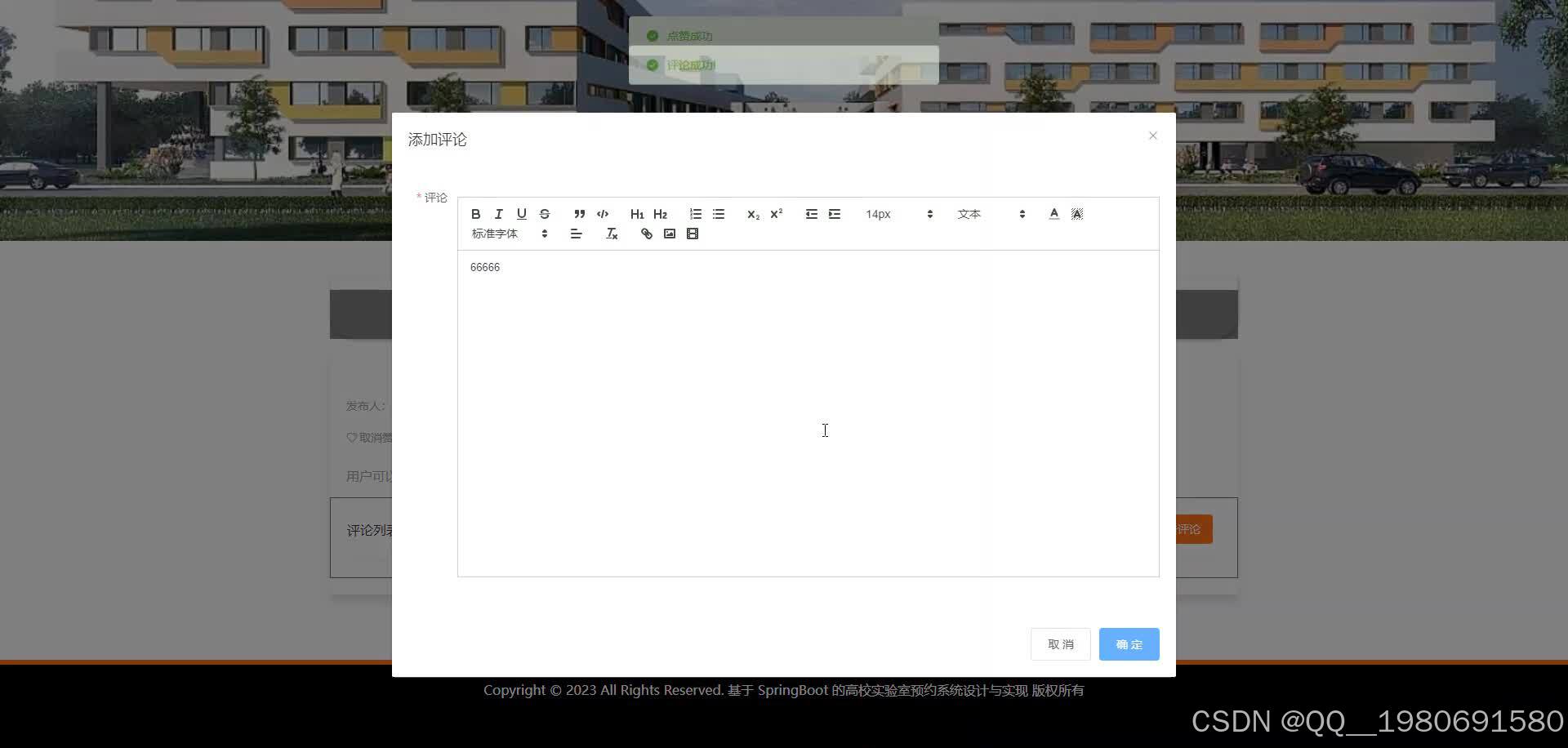Select the italic formatting icon

point(499,214)
